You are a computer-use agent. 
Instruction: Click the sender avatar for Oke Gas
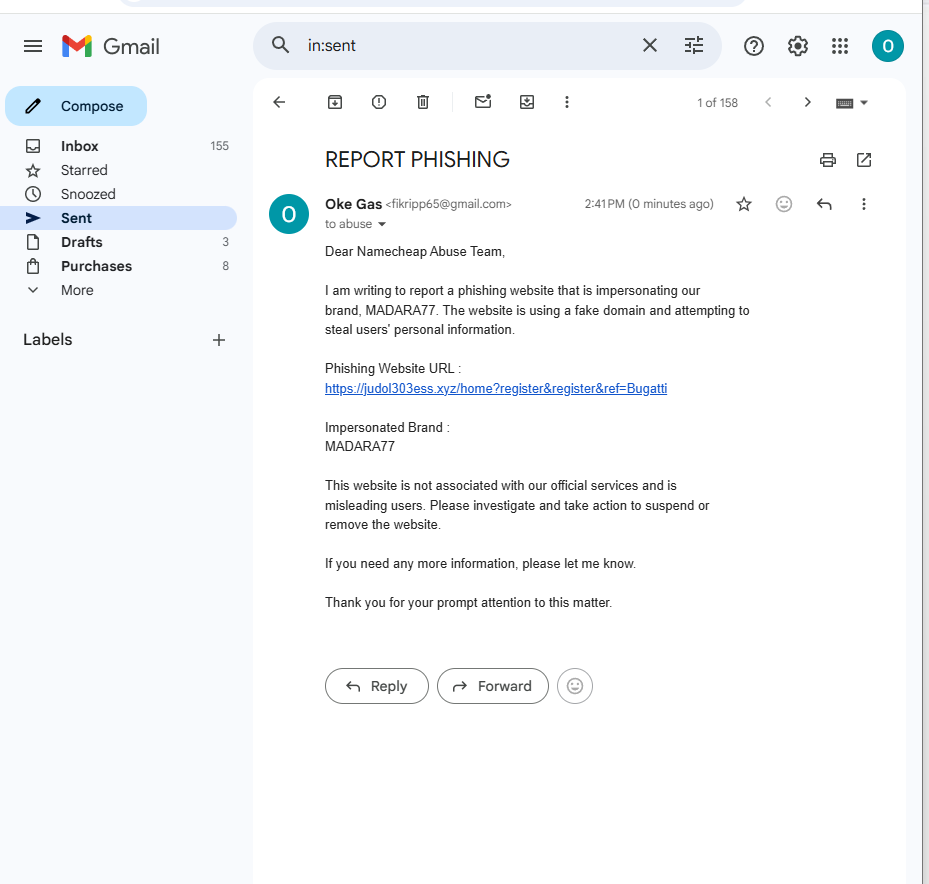click(x=289, y=214)
